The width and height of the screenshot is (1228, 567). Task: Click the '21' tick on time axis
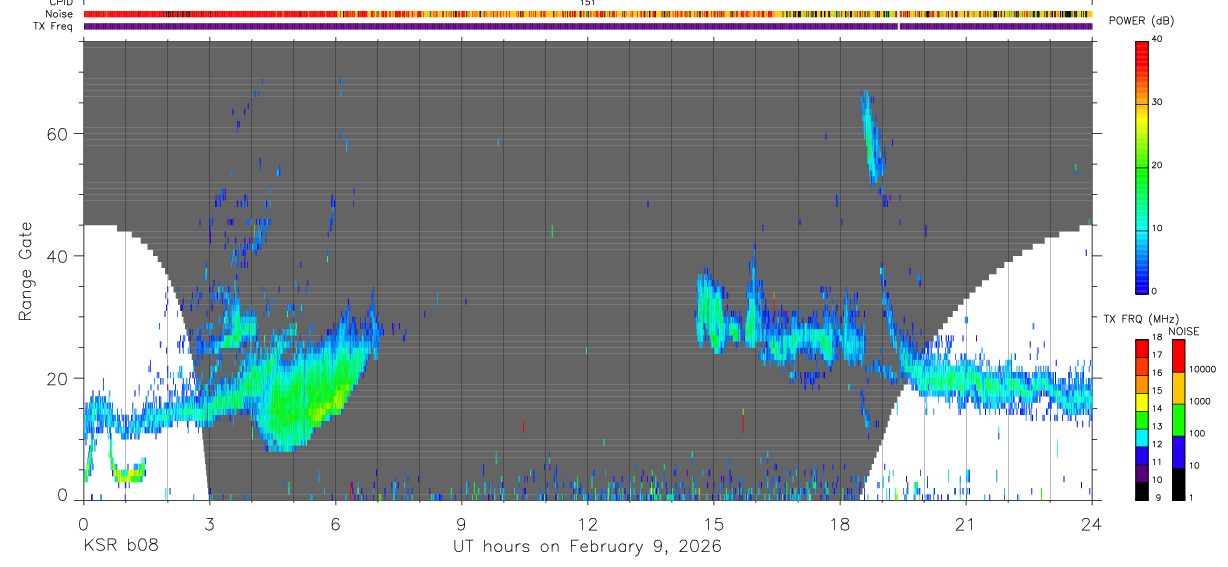pyautogui.click(x=965, y=522)
